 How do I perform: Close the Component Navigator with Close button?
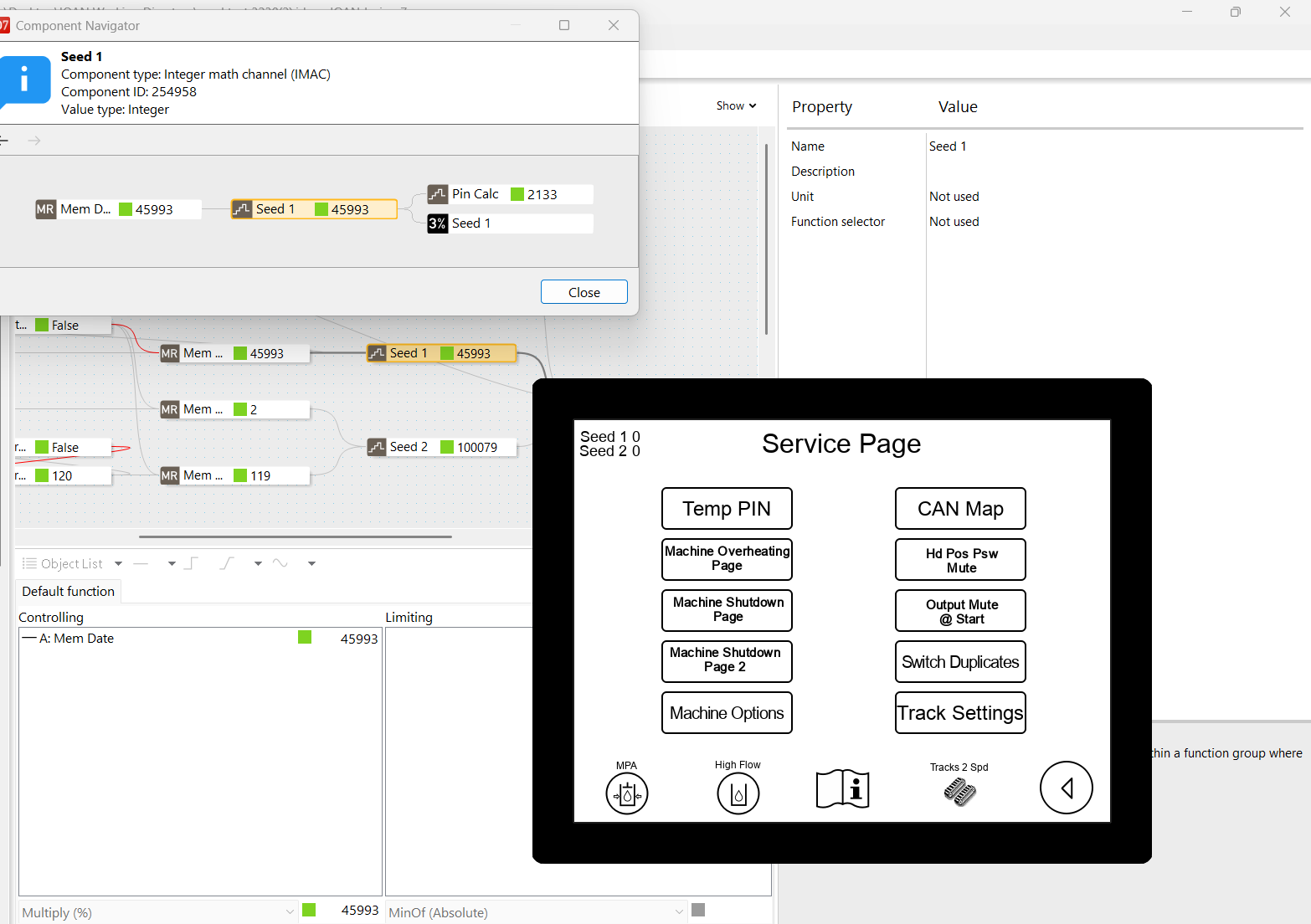pos(584,292)
